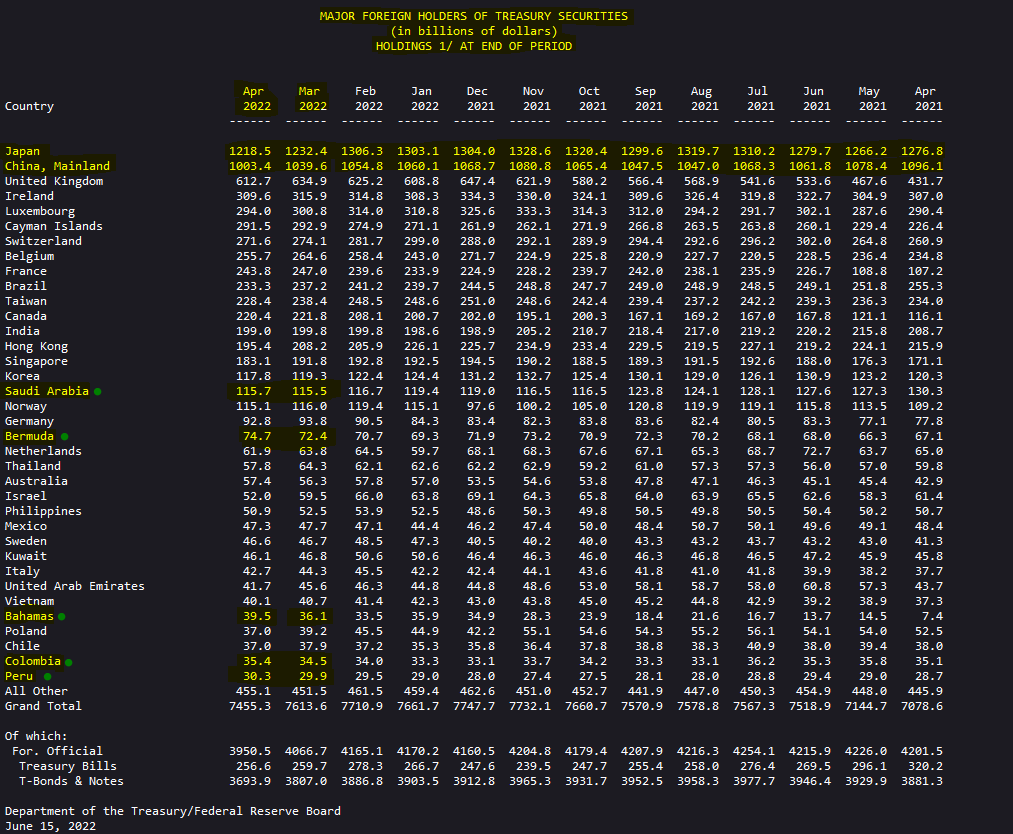Image resolution: width=1013 pixels, height=834 pixels.
Task: Click the 'Feb 2022' column header
Action: click(x=368, y=99)
